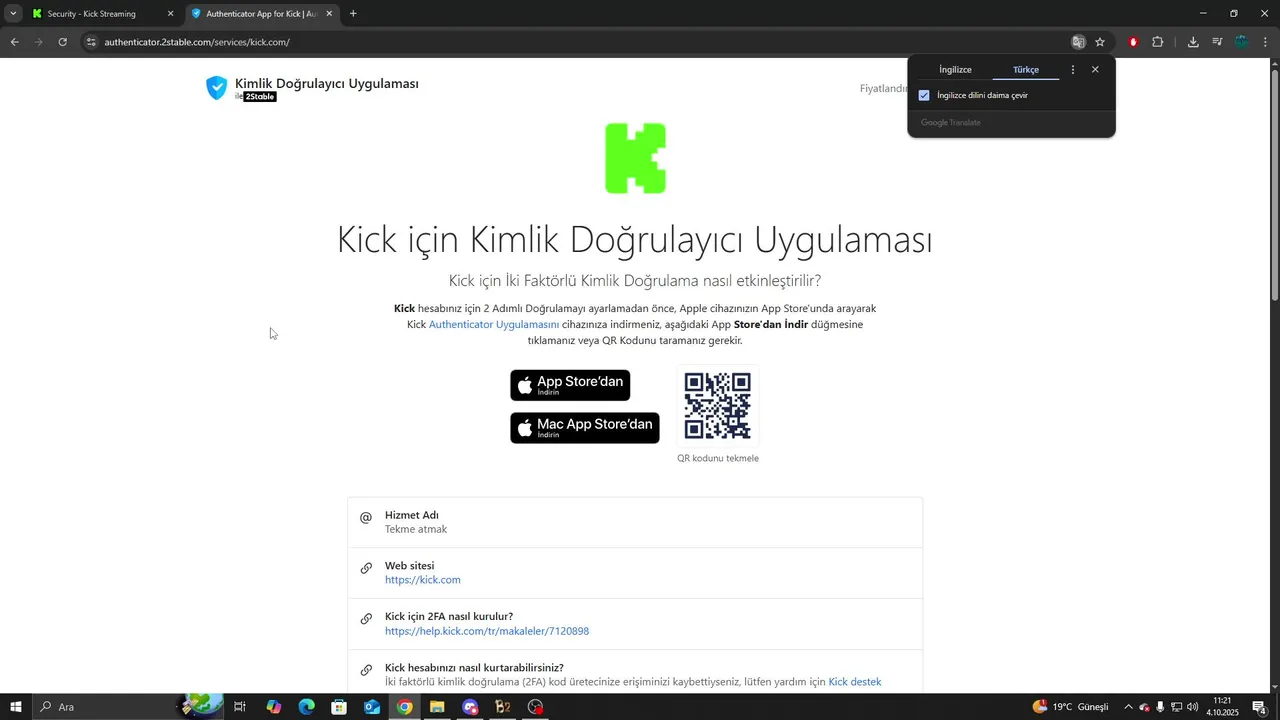Toggle 'İngilizce dilini daima çevir' checkbox
The height and width of the screenshot is (720, 1280).
[924, 95]
